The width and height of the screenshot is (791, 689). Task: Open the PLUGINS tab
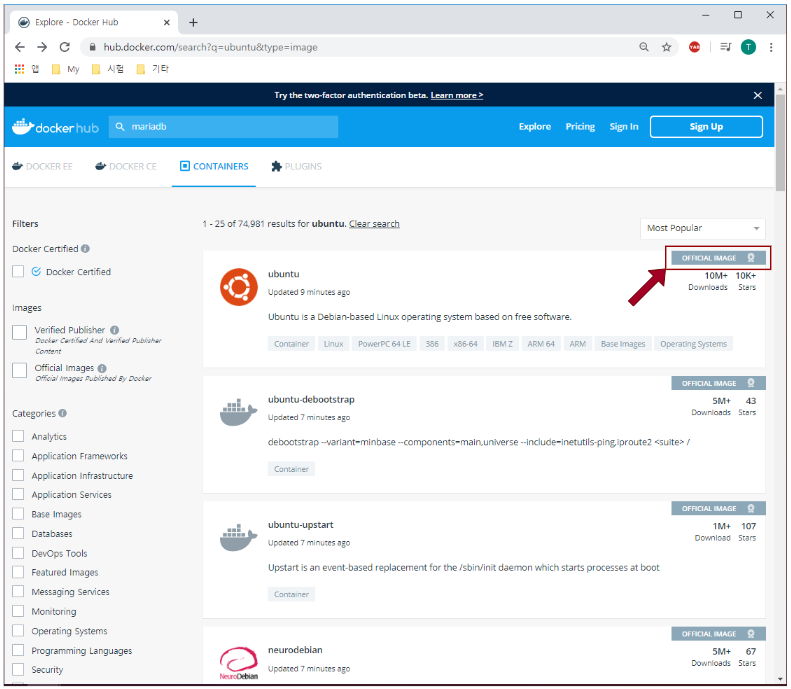click(x=297, y=166)
